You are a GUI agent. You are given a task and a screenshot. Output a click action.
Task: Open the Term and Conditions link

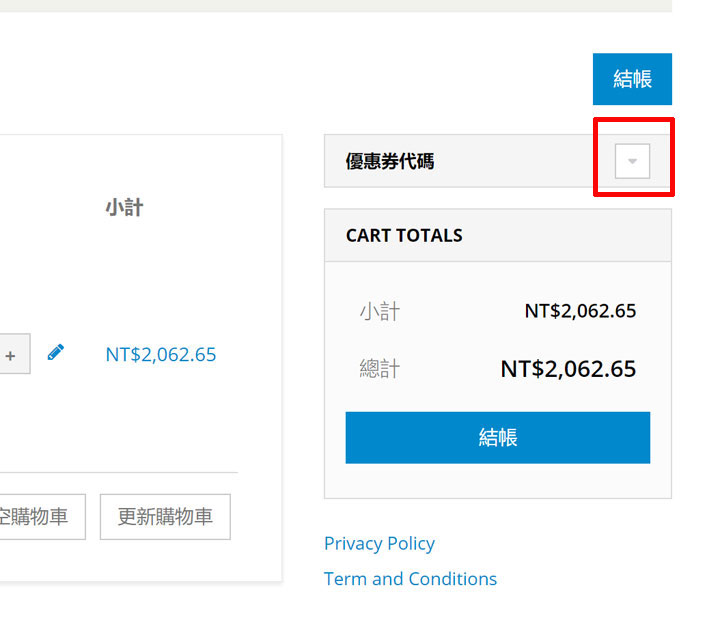(x=410, y=579)
